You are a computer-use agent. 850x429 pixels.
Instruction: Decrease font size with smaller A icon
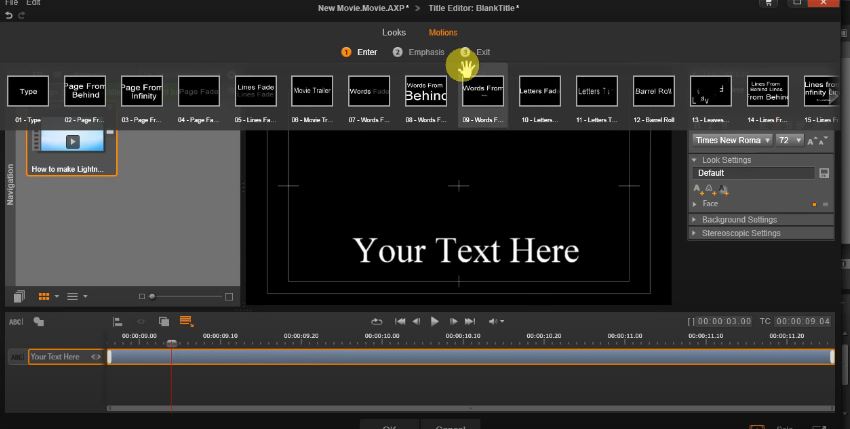pyautogui.click(x=823, y=140)
